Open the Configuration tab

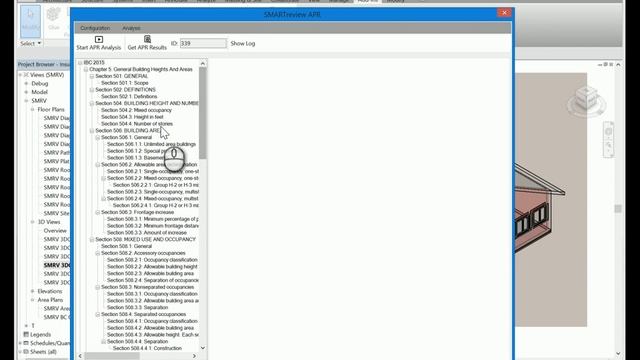point(95,28)
